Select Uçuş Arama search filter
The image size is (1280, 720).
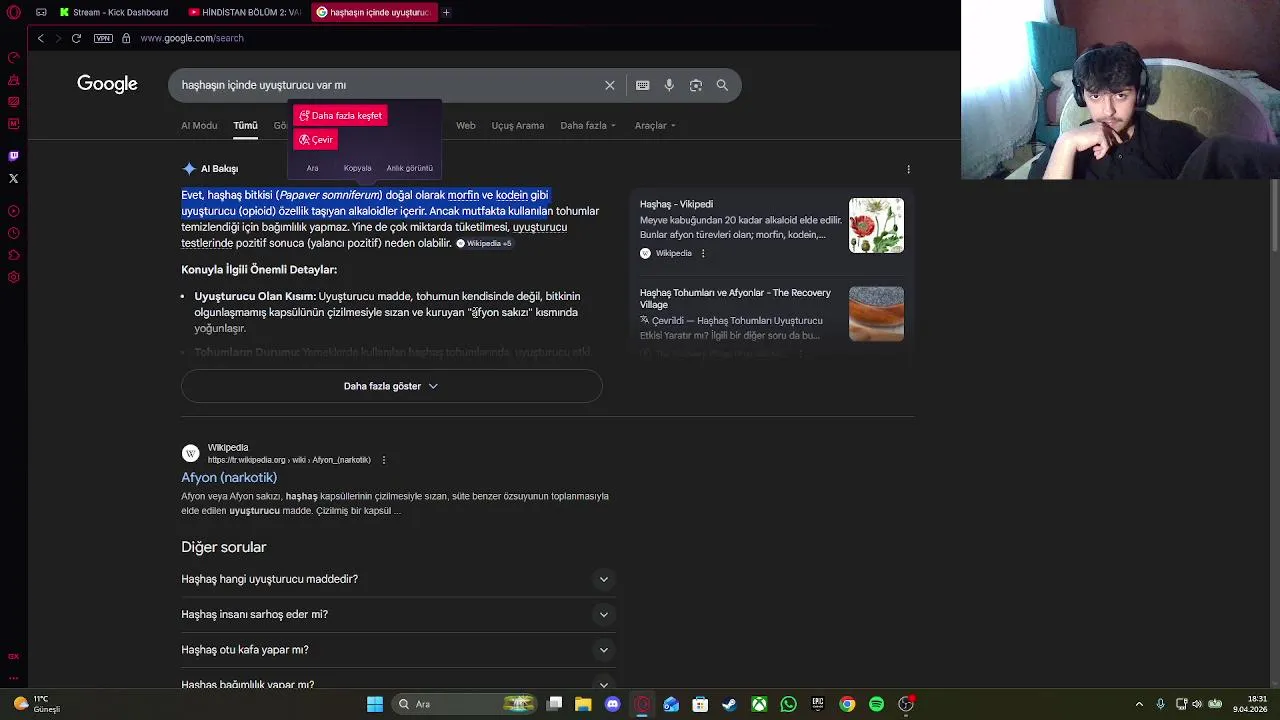click(x=517, y=125)
